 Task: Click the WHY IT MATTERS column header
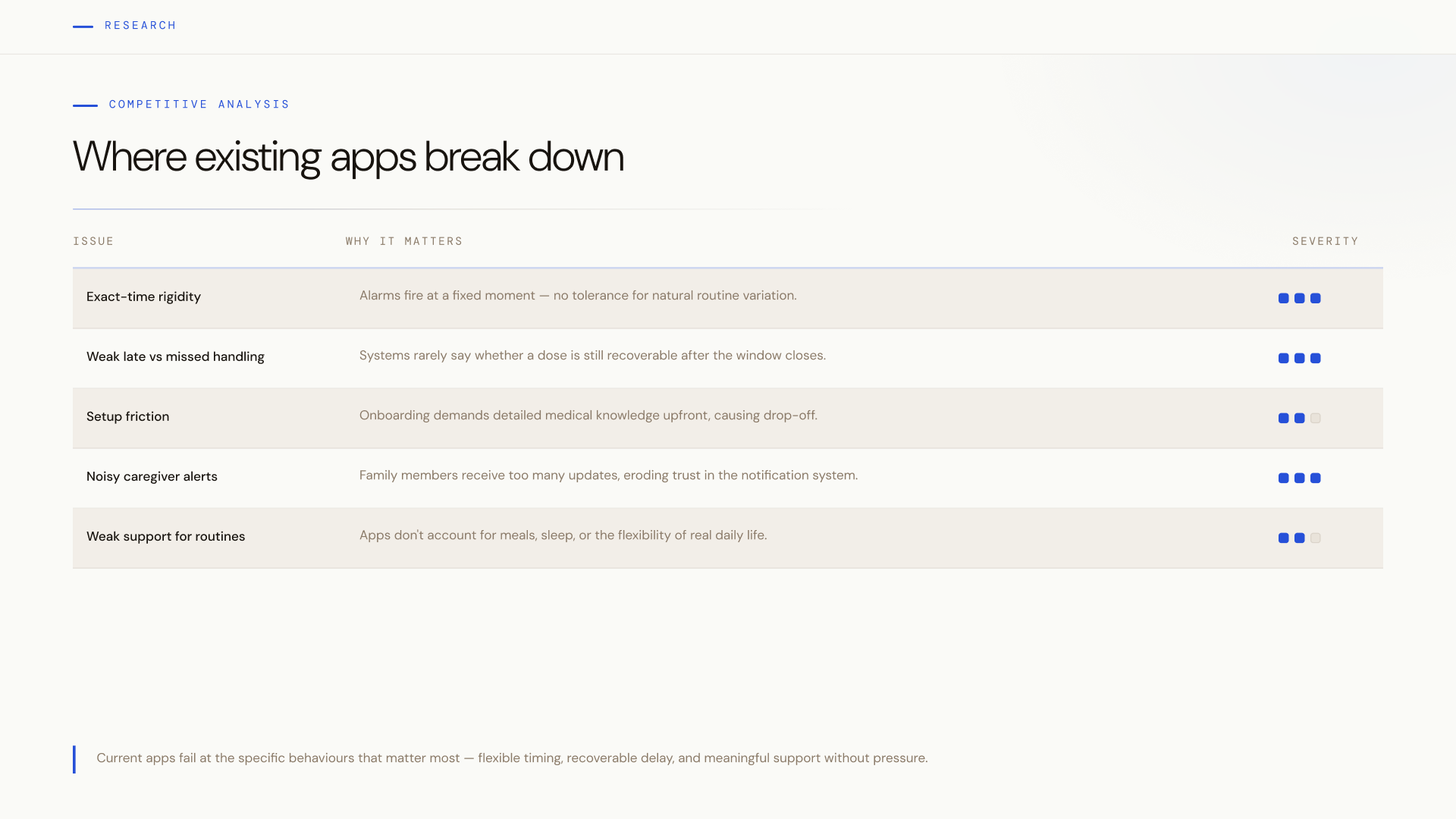click(x=403, y=241)
